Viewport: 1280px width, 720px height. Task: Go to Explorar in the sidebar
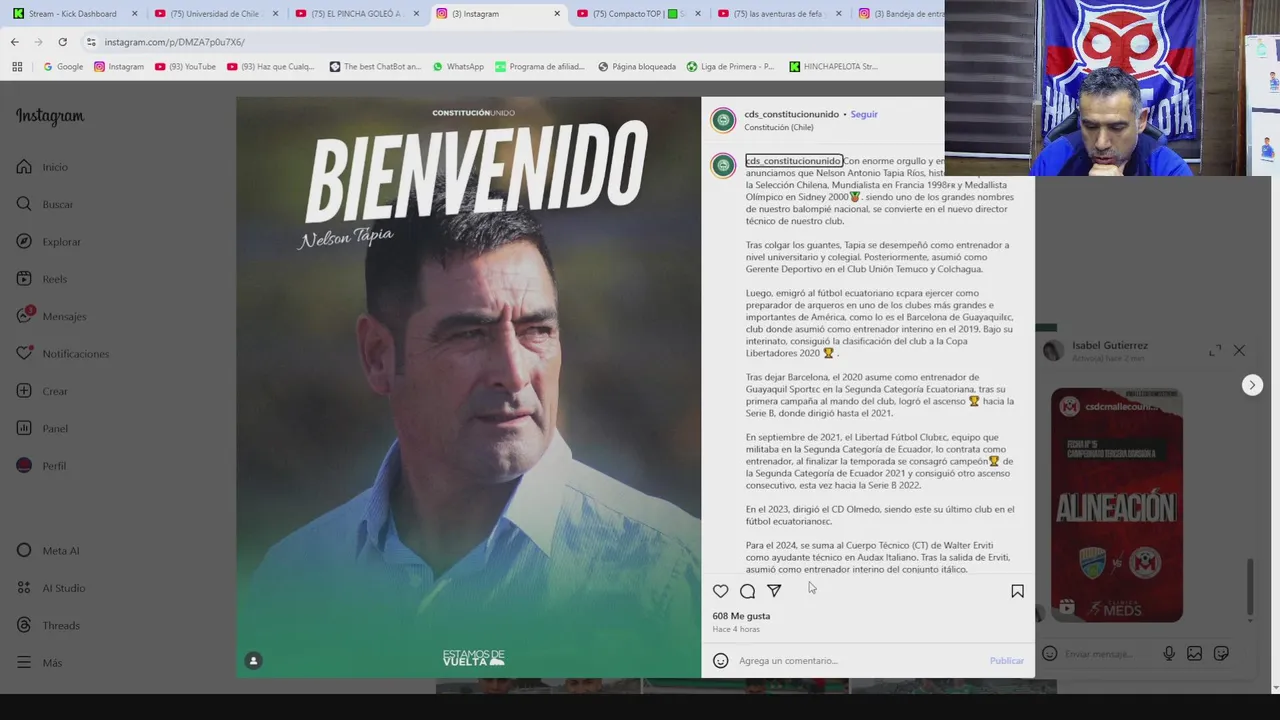[x=48, y=242]
